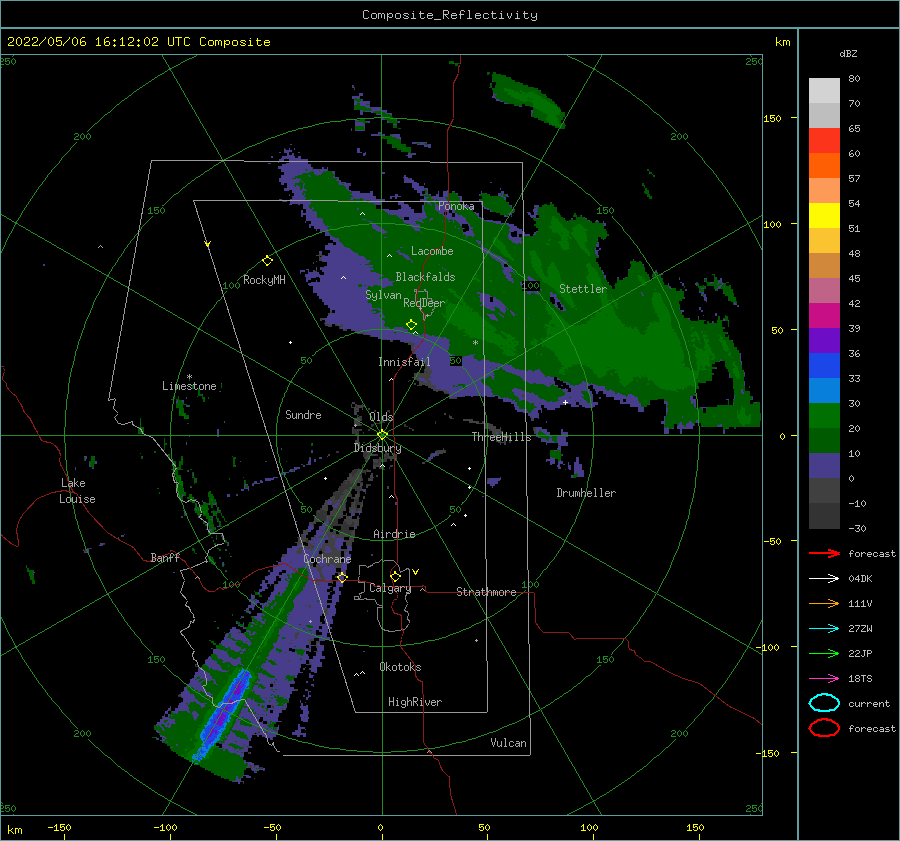Click the Lake Louise label
This screenshot has height=841, width=900.
click(77, 491)
